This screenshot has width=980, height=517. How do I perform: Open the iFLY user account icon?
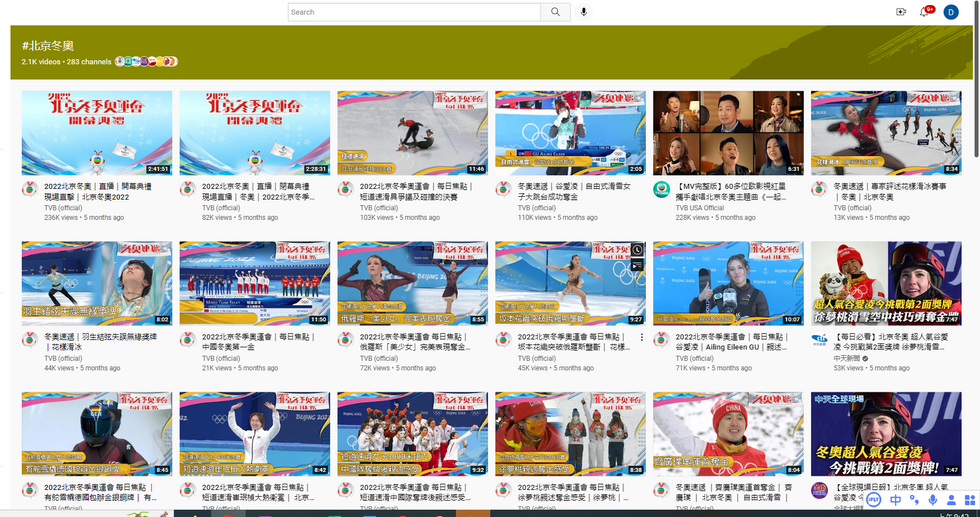point(951,499)
